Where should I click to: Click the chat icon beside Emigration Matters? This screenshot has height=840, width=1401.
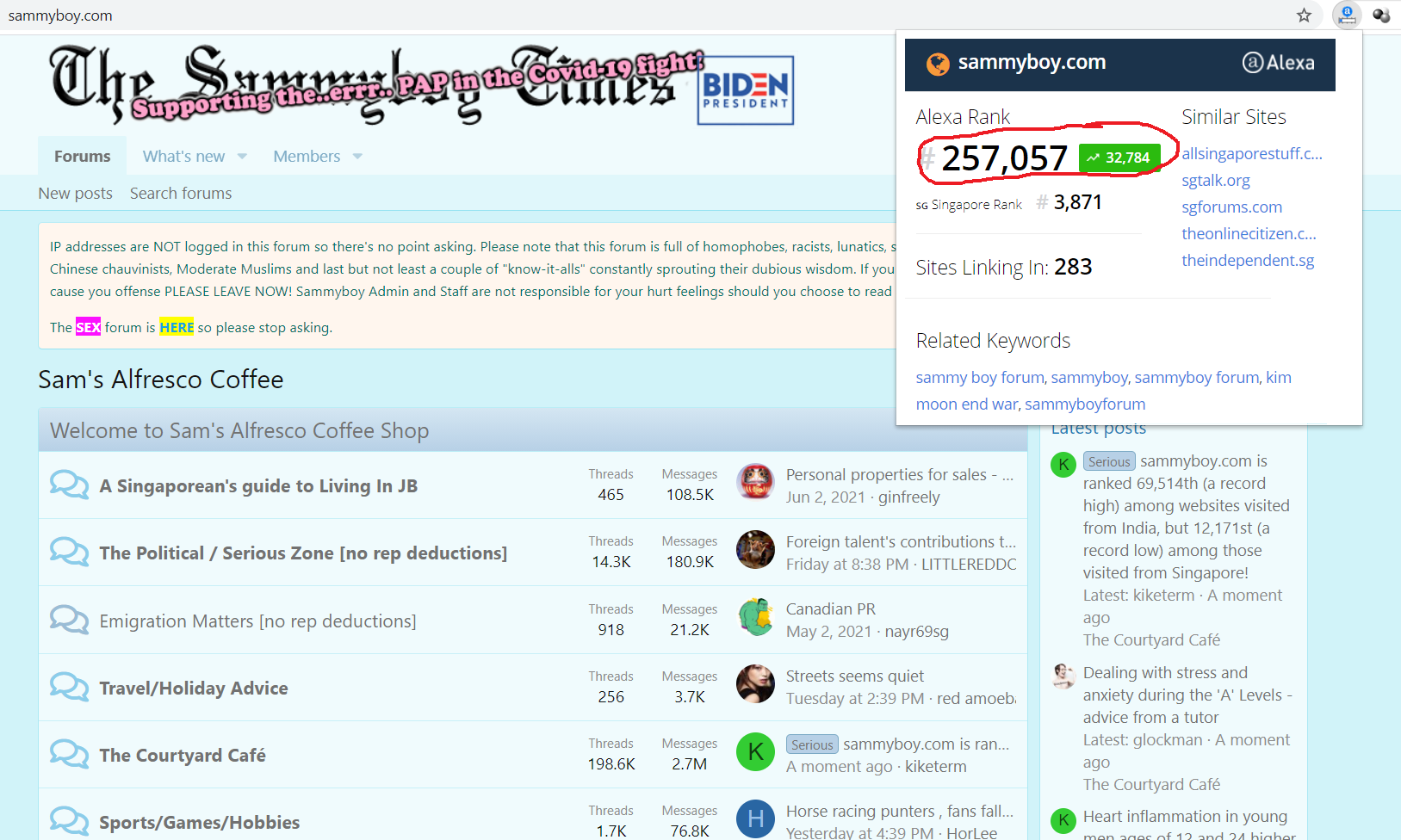(x=69, y=620)
